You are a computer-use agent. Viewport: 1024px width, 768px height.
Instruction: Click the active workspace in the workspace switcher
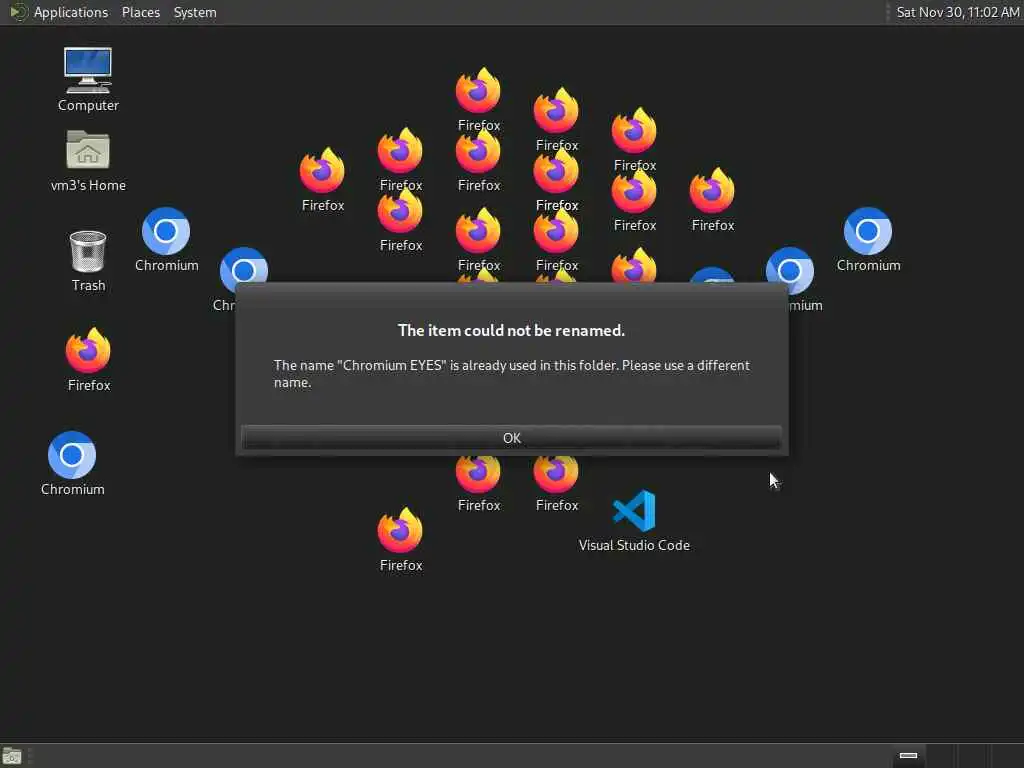click(908, 756)
